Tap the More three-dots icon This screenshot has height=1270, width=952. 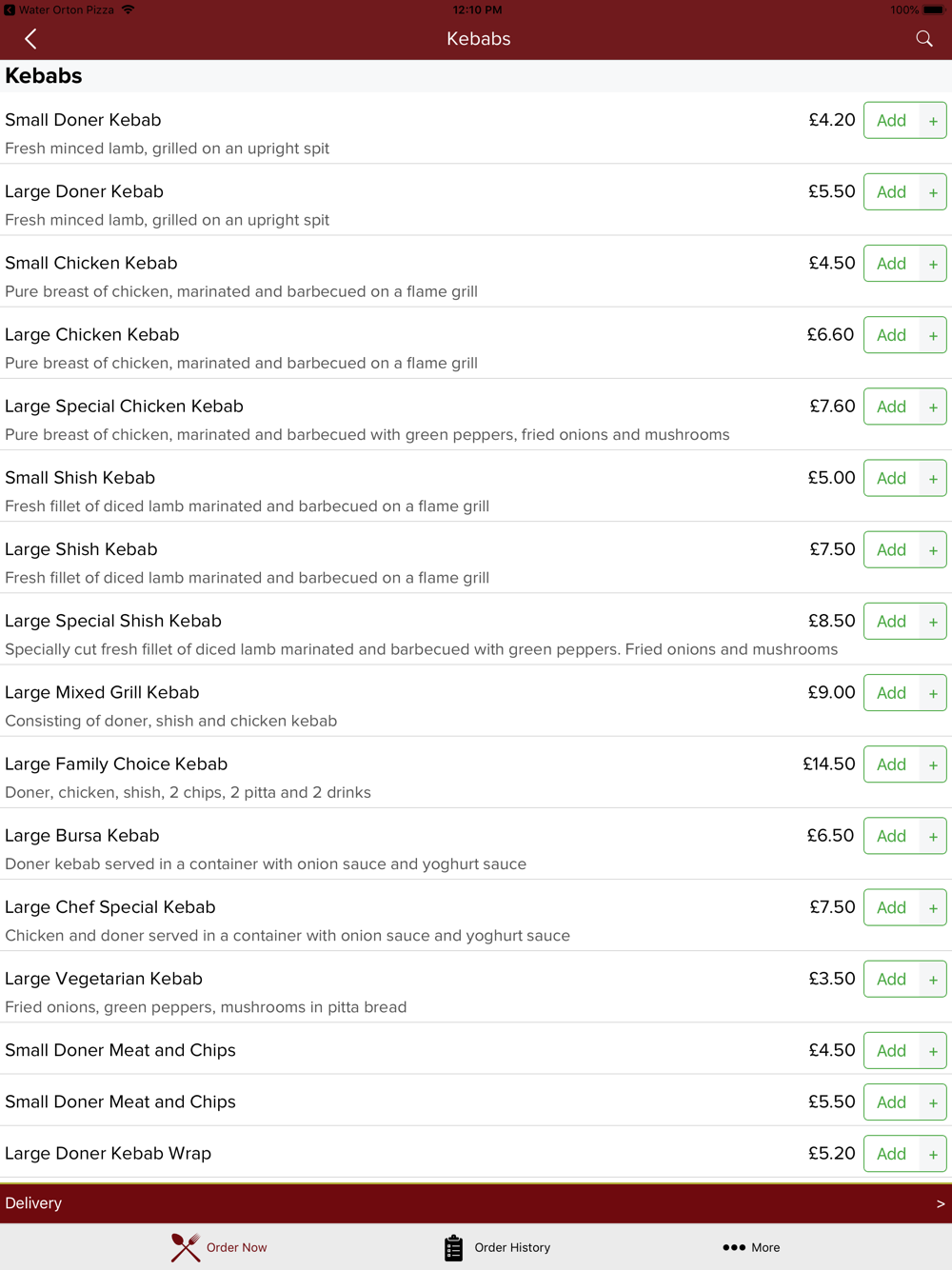click(x=733, y=1247)
